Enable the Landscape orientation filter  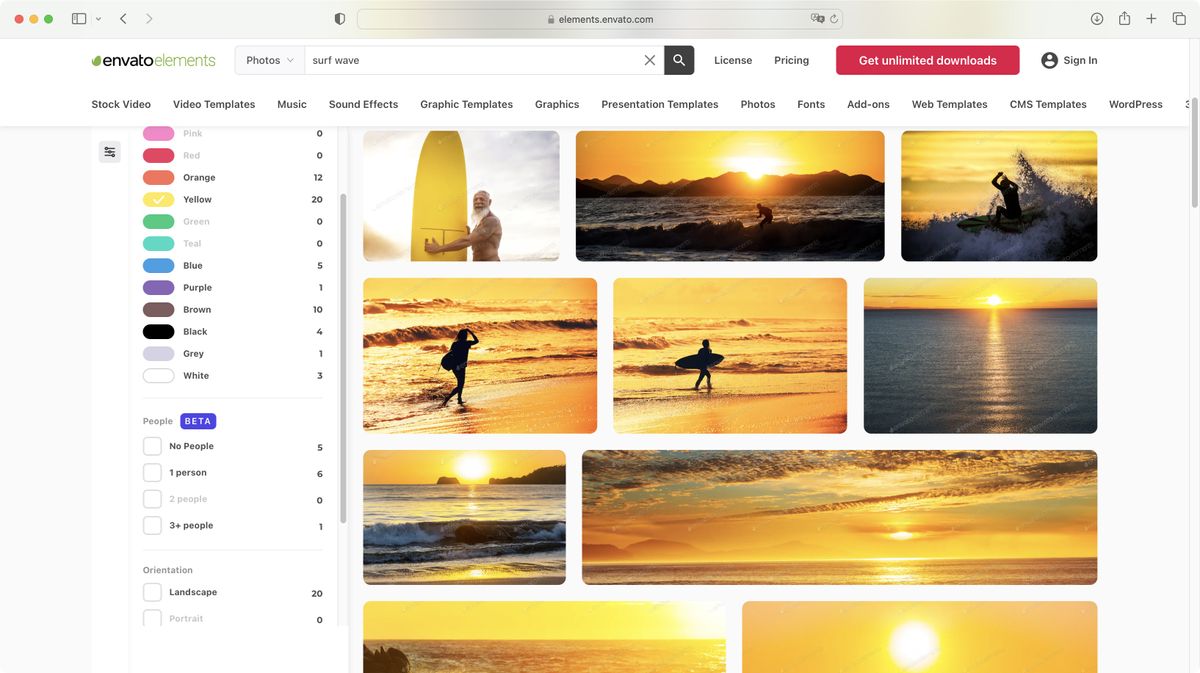click(152, 592)
